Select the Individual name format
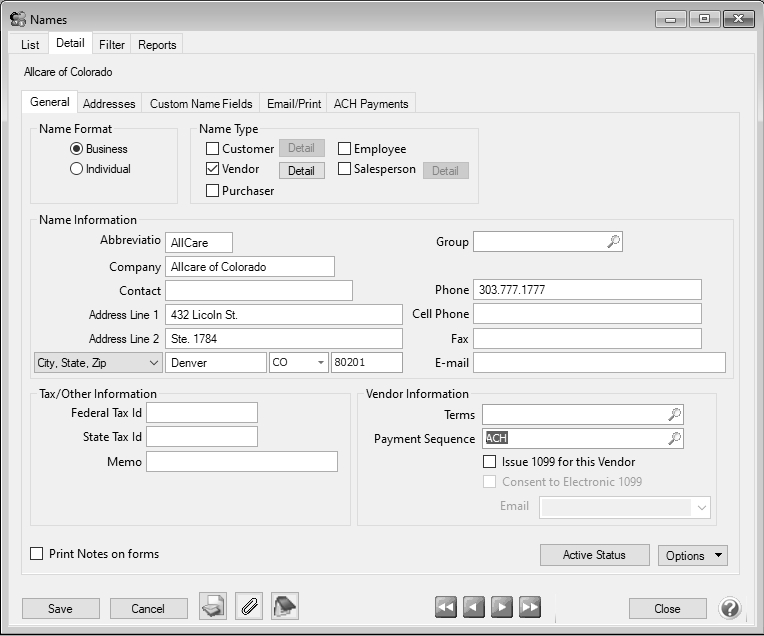This screenshot has height=636, width=764. point(76,169)
